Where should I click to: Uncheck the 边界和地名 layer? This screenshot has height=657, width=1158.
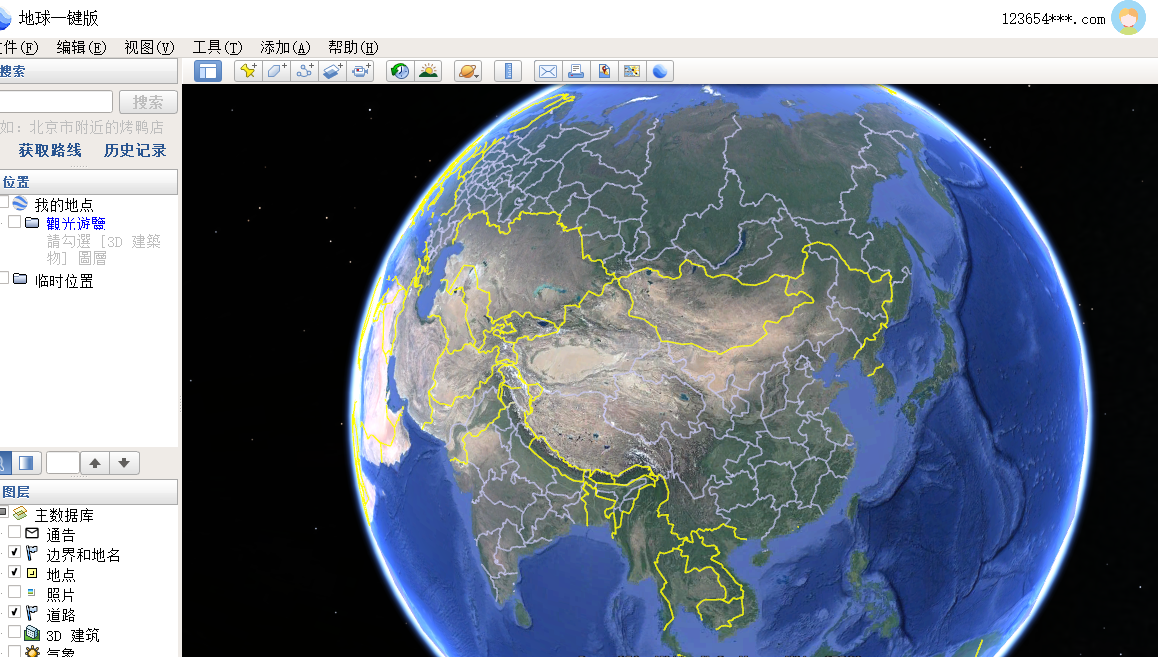pyautogui.click(x=14, y=551)
